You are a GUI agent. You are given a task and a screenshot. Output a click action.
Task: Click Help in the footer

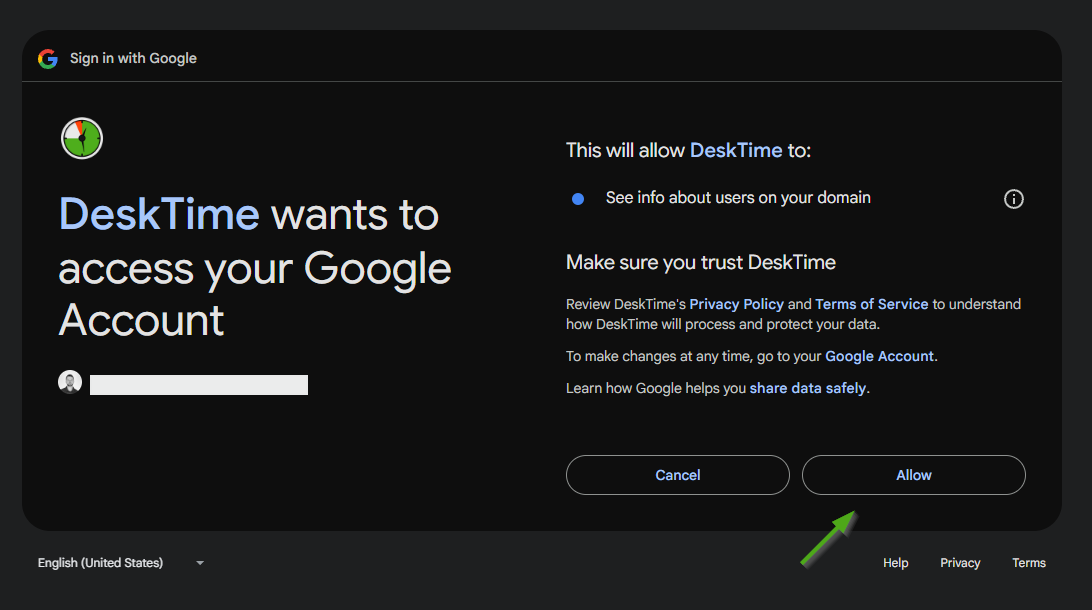pos(895,563)
